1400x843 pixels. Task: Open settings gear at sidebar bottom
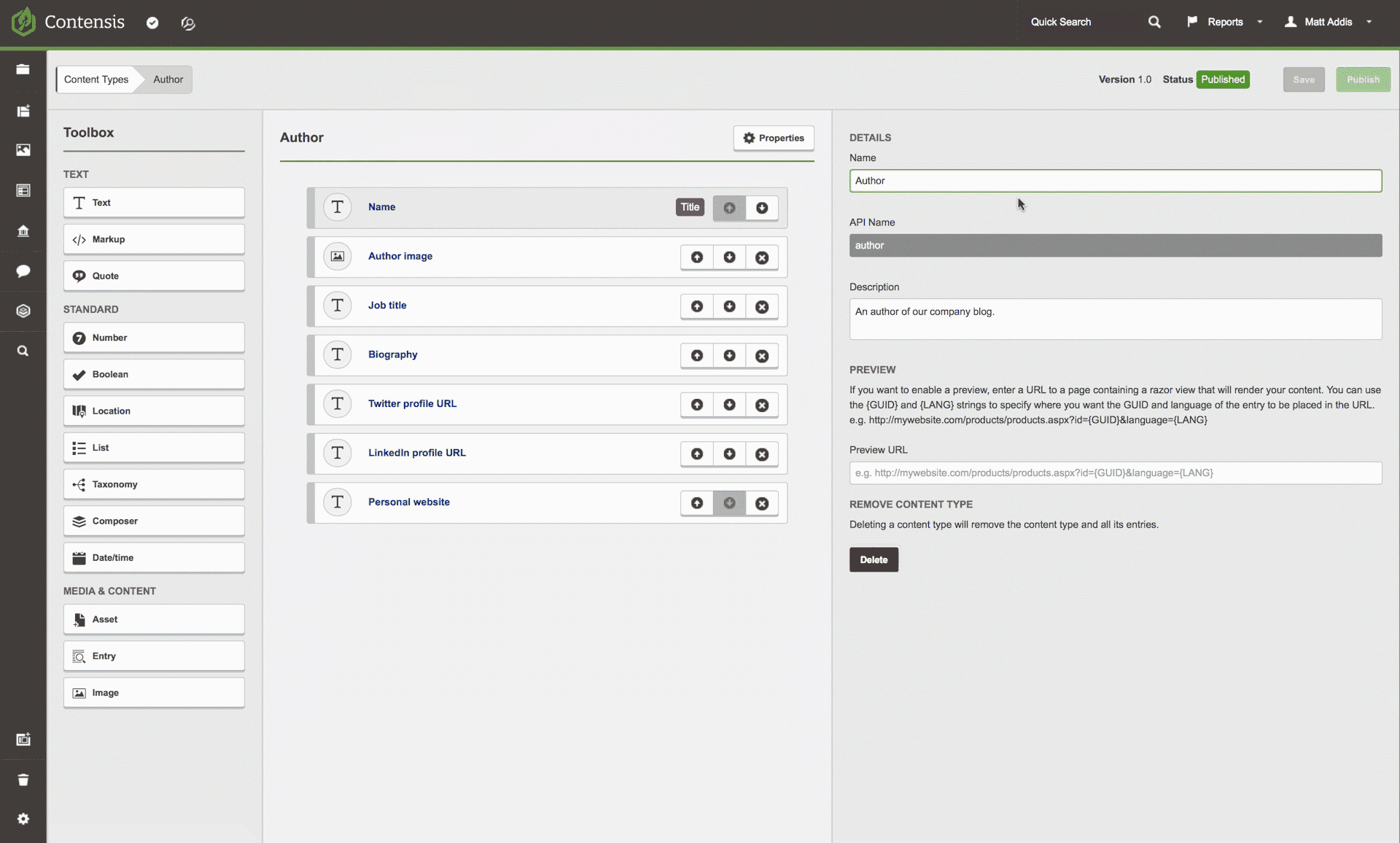tap(23, 819)
